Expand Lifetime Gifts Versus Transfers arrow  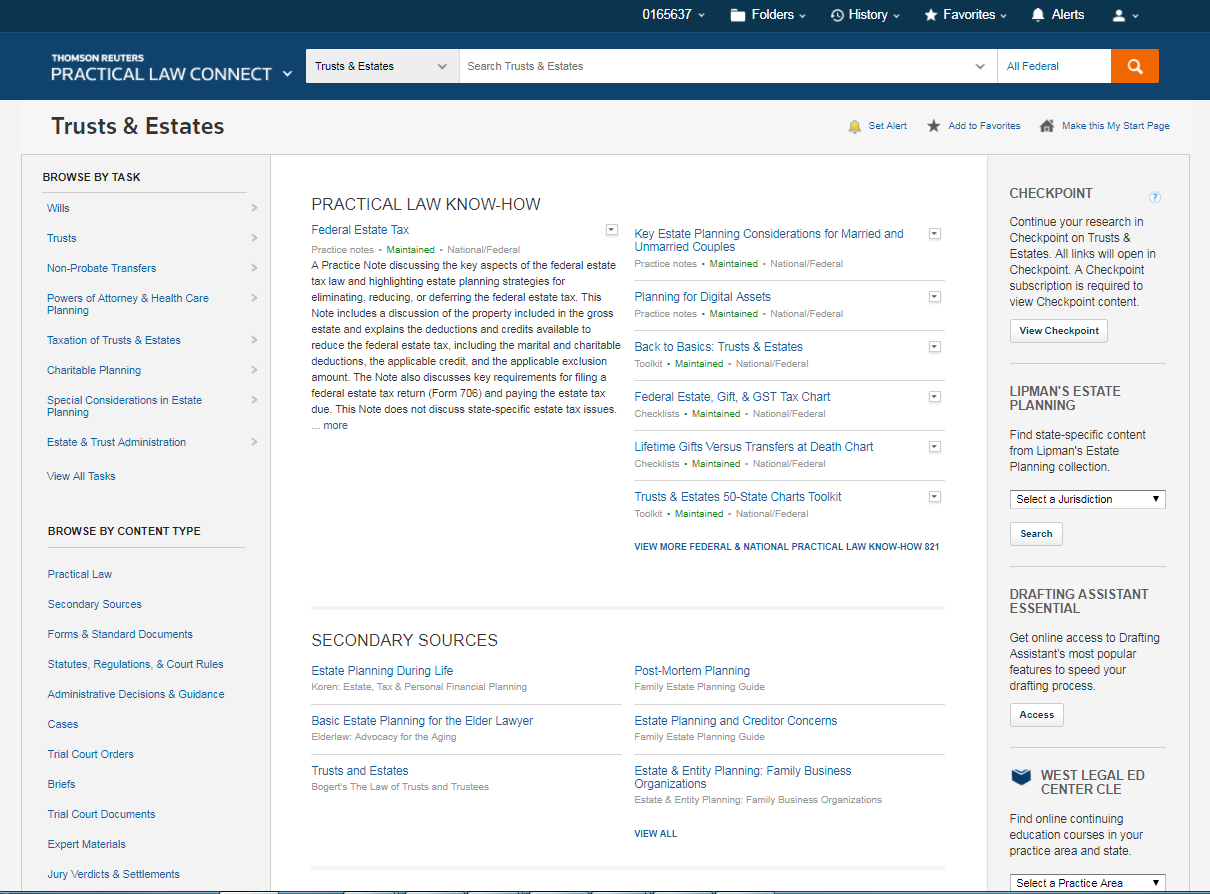tap(935, 447)
